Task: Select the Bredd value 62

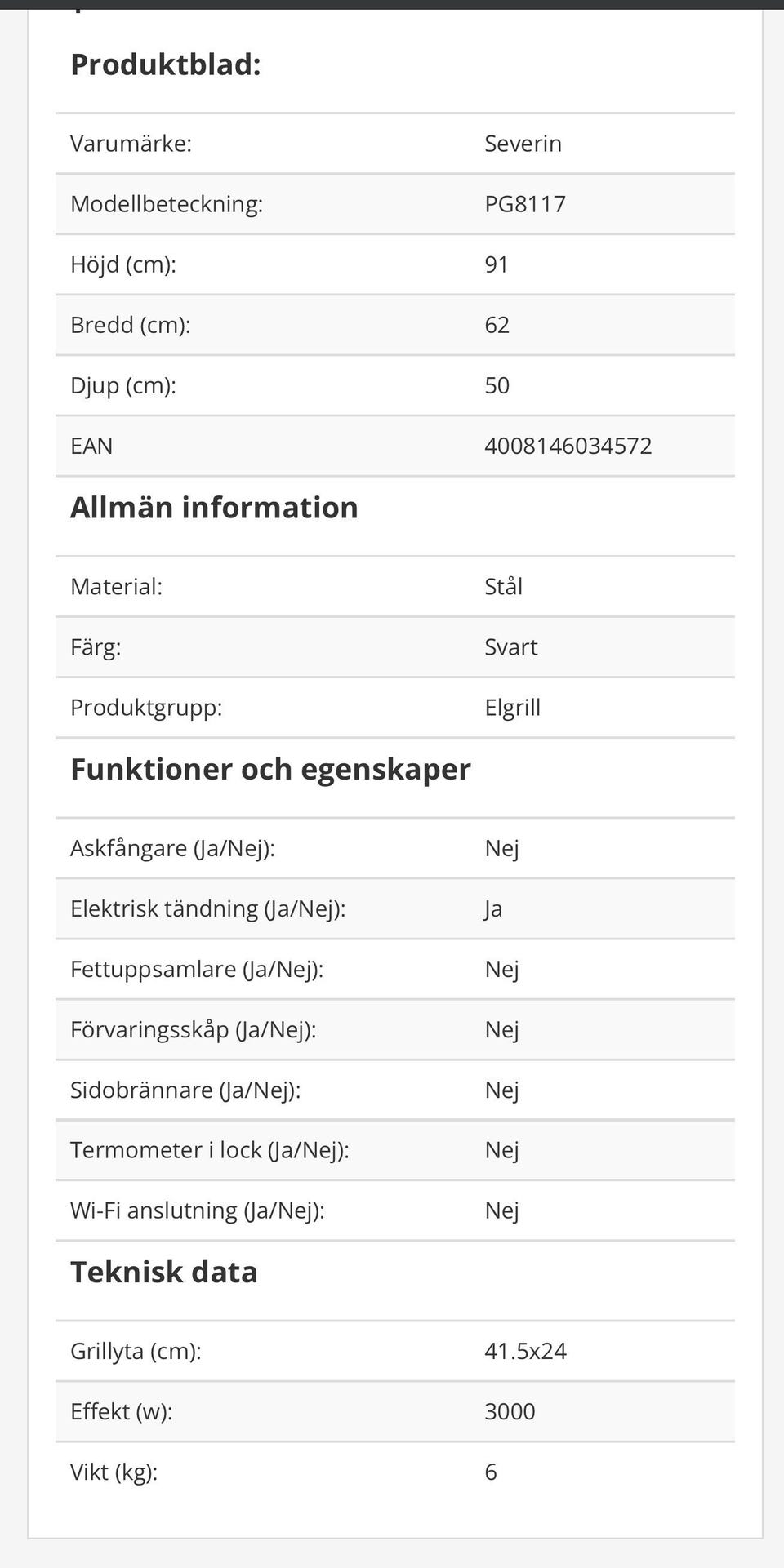Action: tap(497, 325)
